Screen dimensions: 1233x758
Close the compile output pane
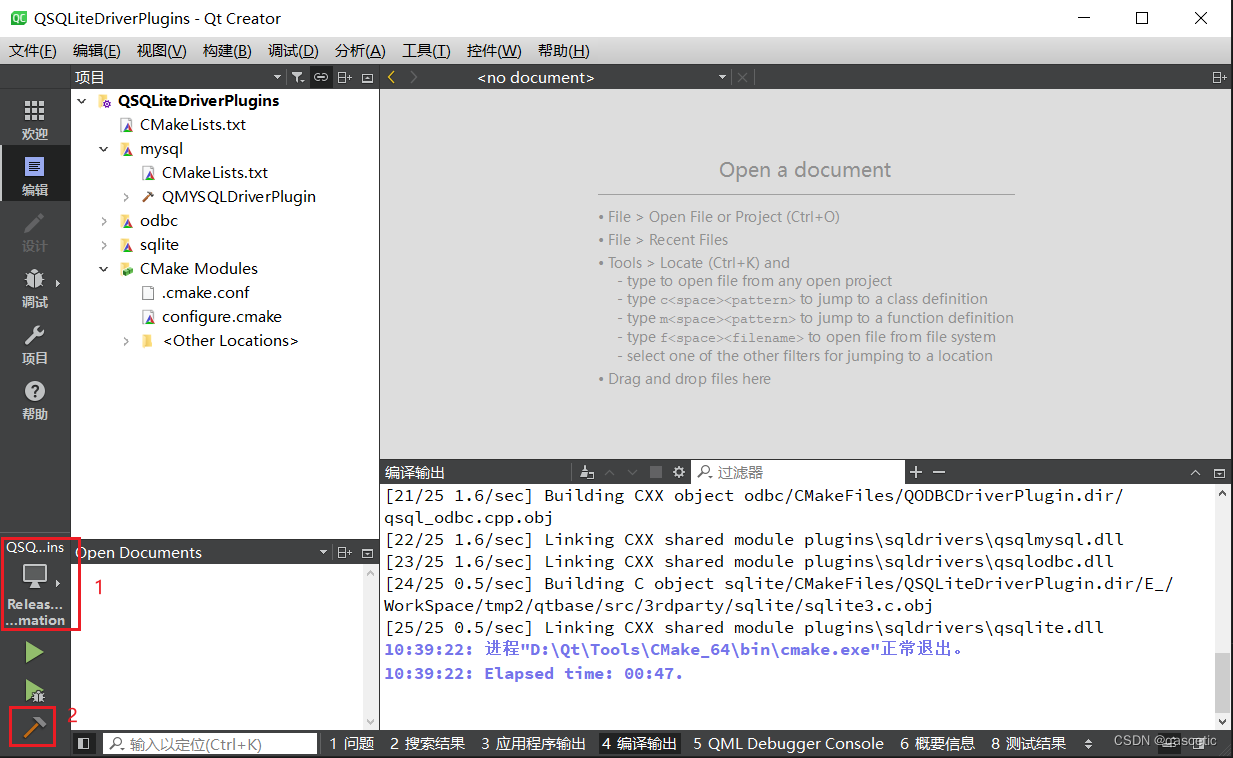coord(1219,472)
